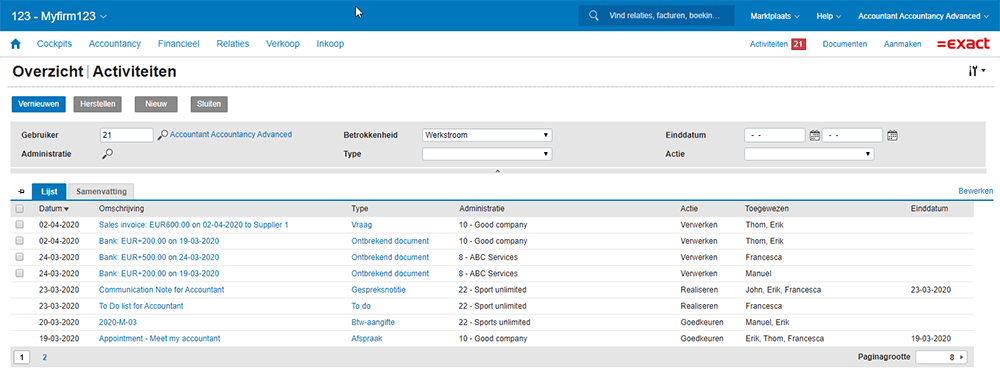Click the Sluiten button
Viewport: 1000px width, 377px height.
[209, 104]
